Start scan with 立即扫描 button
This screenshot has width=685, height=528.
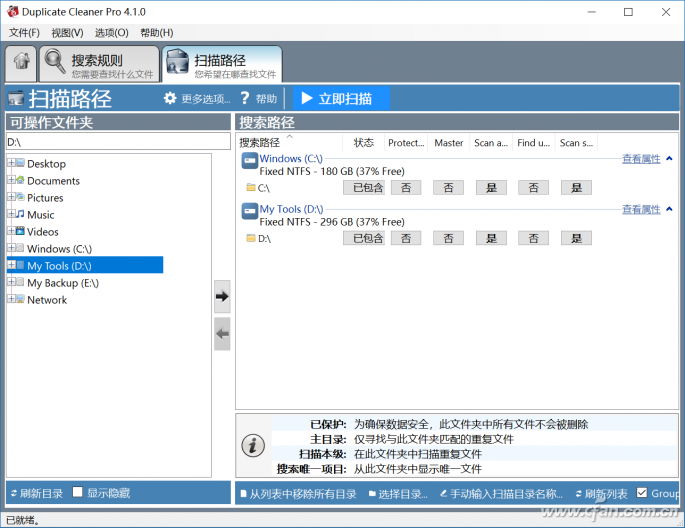(x=341, y=99)
